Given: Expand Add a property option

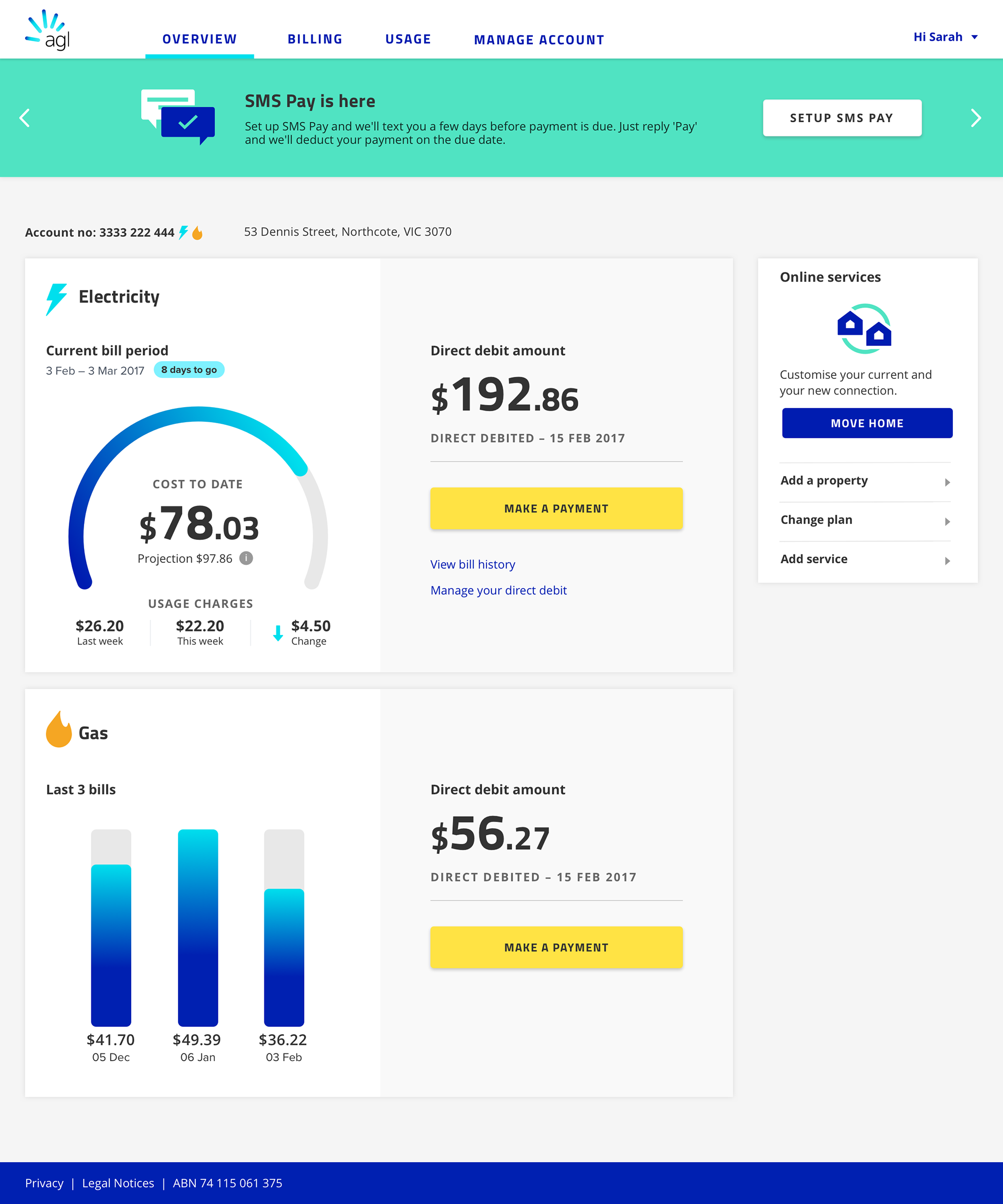Looking at the screenshot, I should 865,481.
